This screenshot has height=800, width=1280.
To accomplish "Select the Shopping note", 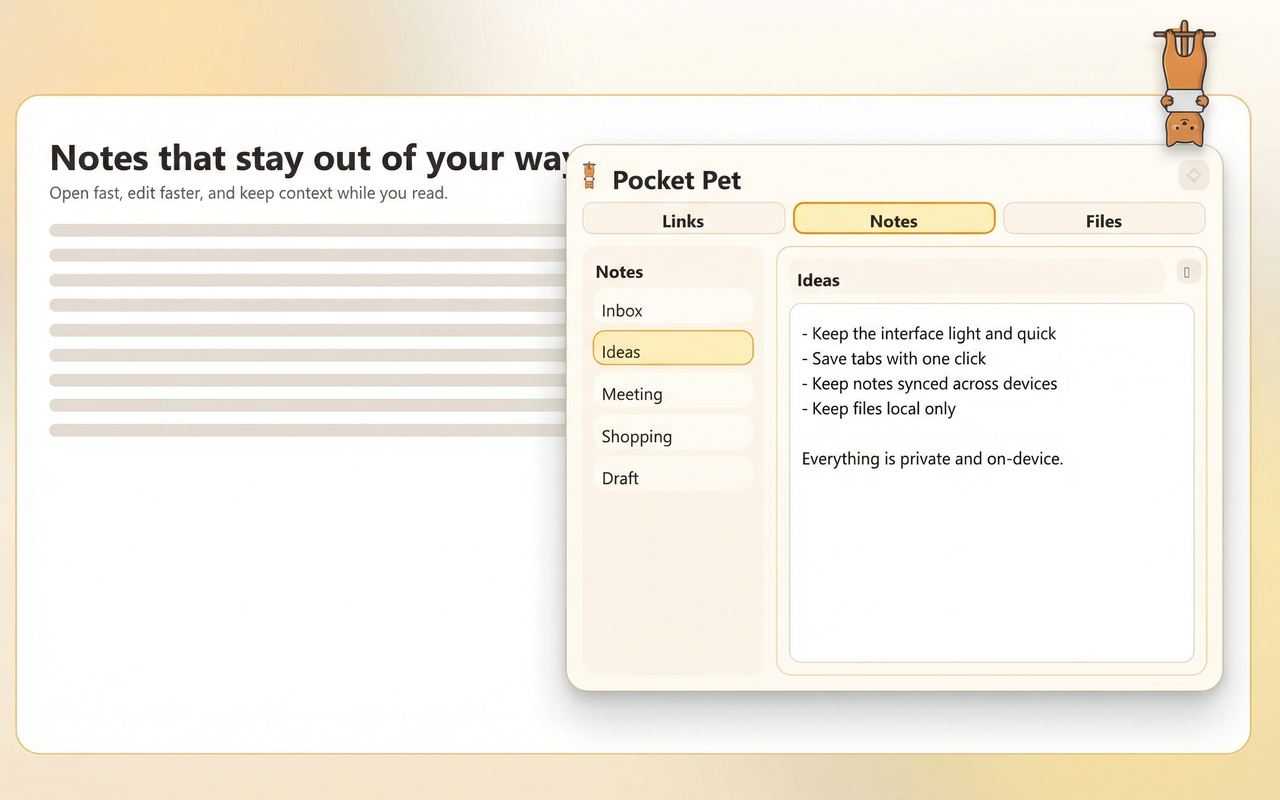I will [x=673, y=435].
